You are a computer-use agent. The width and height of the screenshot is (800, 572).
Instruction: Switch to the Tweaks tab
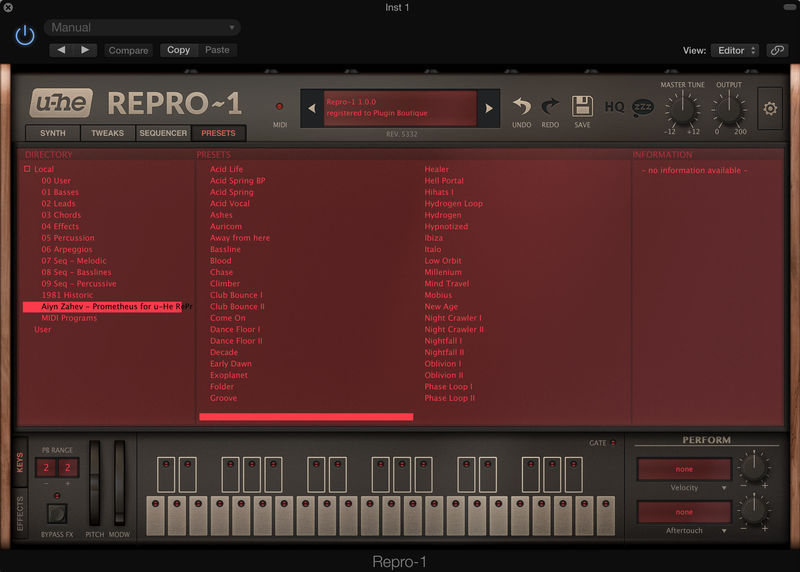108,133
